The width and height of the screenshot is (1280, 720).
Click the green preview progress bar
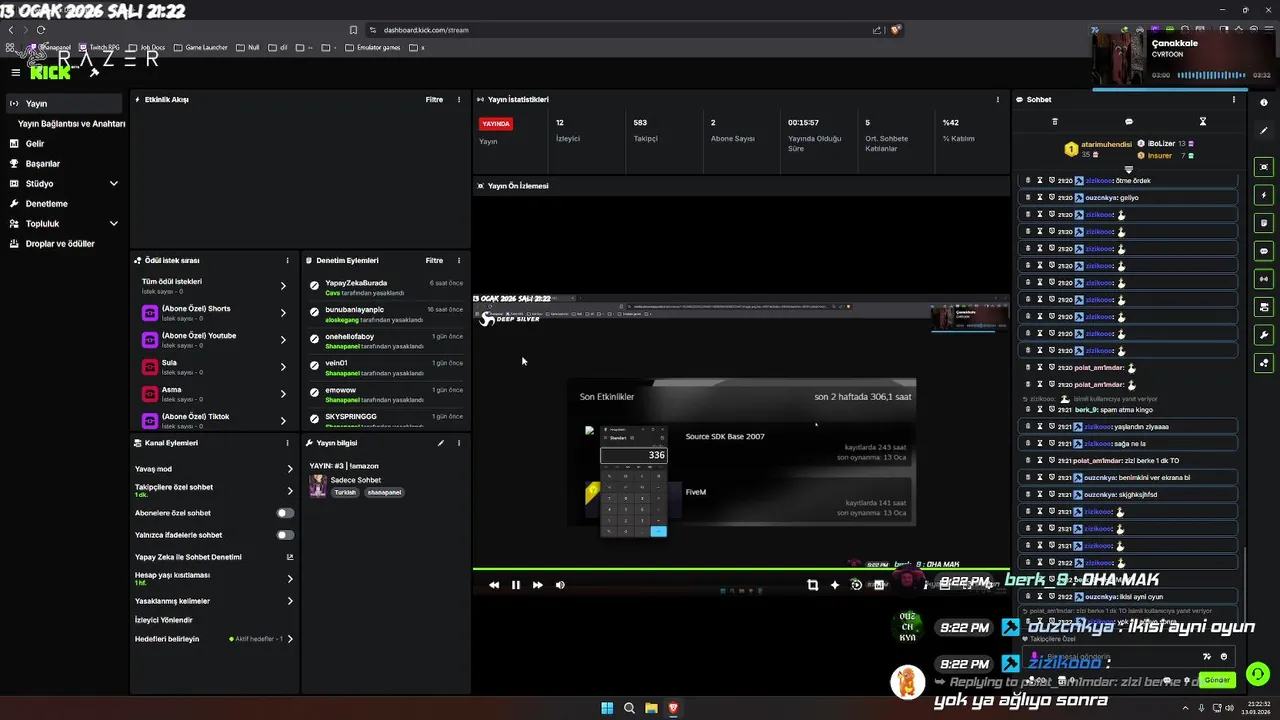click(741, 571)
